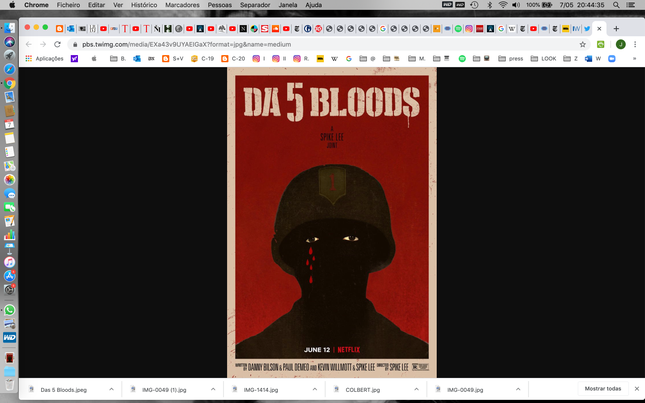Open the B. bookmarks folder
Viewport: 645px width, 403px height.
(x=118, y=59)
